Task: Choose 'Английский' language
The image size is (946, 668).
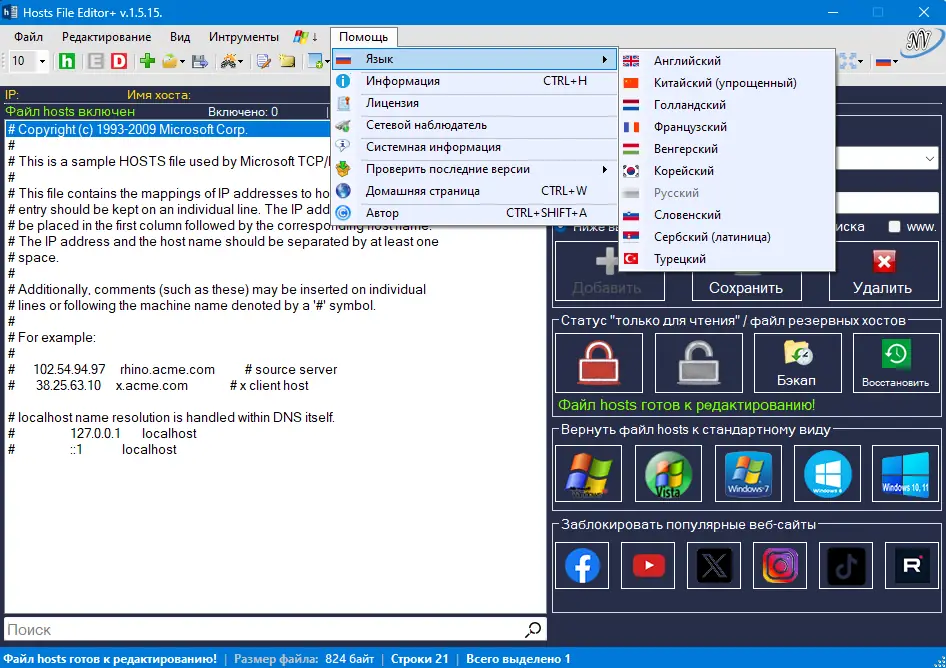Action: coord(727,61)
